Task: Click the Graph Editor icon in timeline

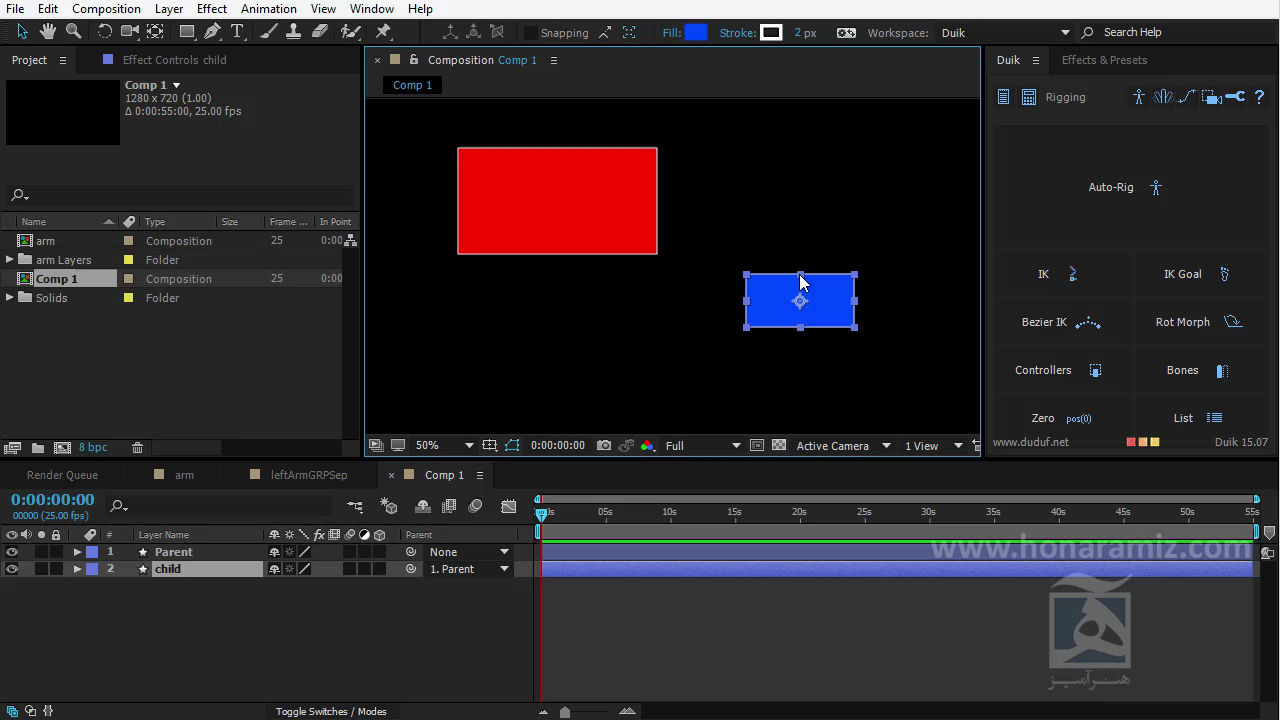Action: point(509,507)
